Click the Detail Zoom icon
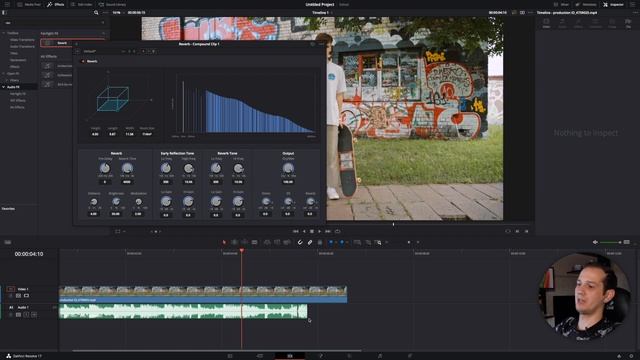This screenshot has width=640, height=360. click(368, 242)
